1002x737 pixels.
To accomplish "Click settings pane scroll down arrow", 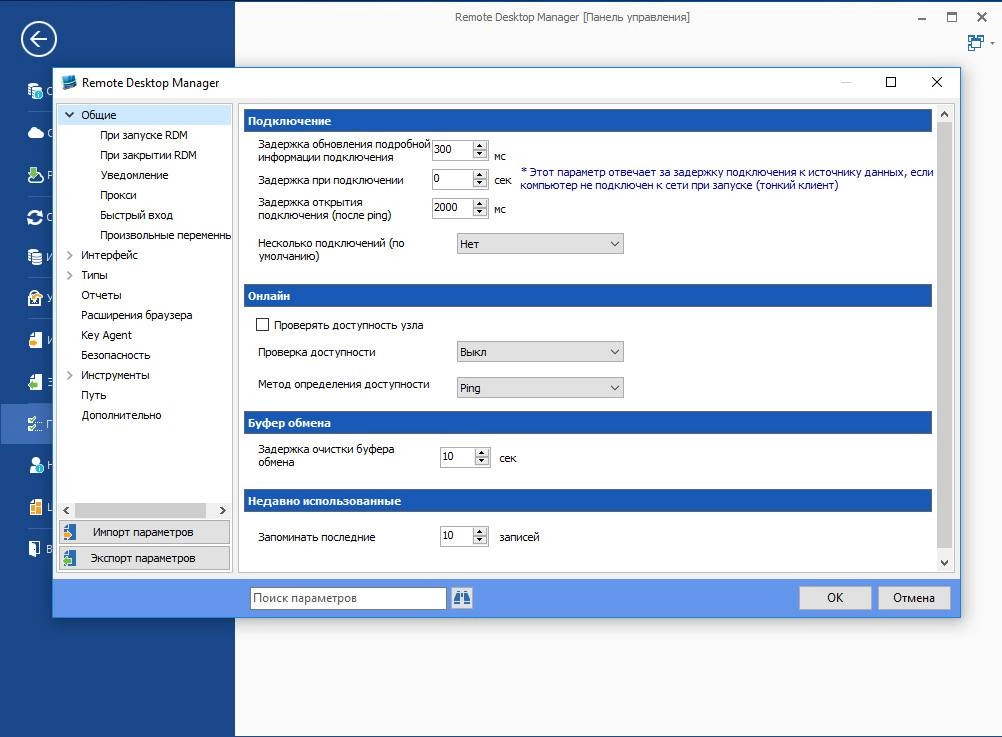I will pos(944,563).
